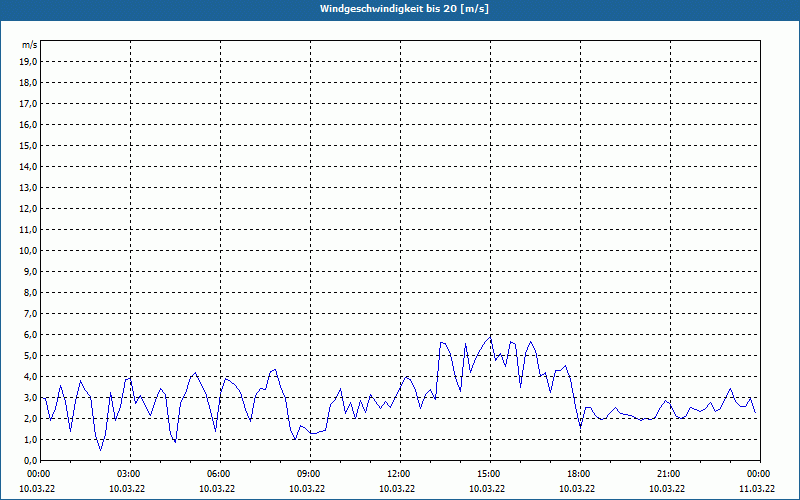Select the '7,0' y-axis label
Viewport: 800px width, 500px height.
30,313
